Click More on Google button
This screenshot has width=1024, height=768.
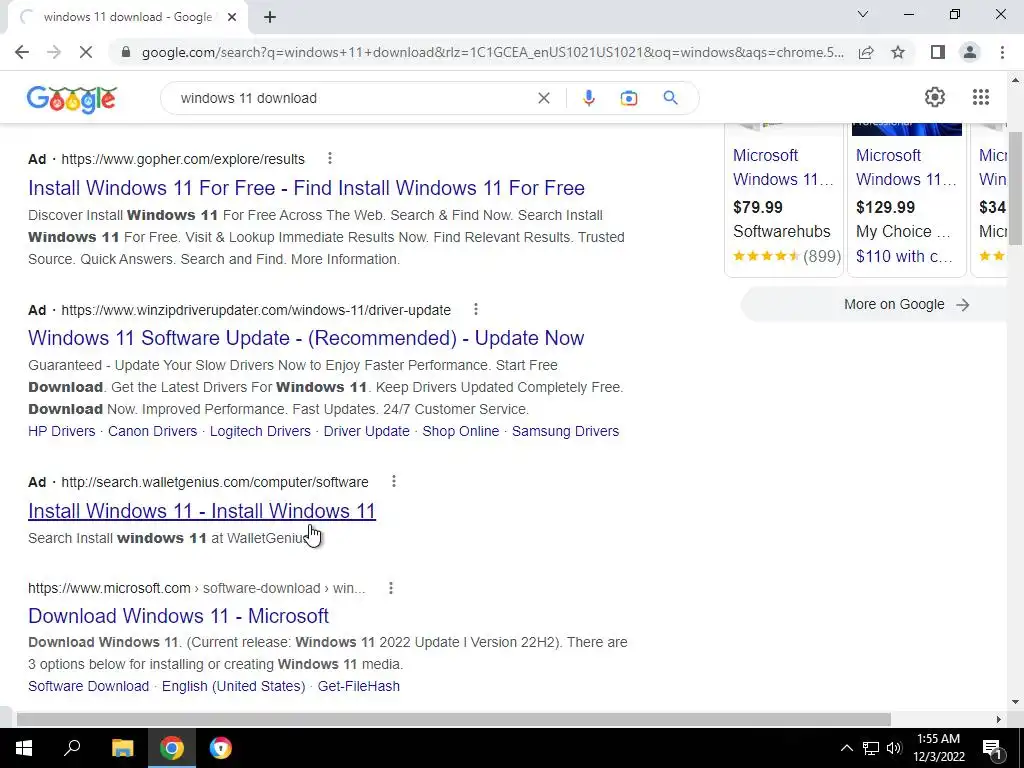(874, 304)
